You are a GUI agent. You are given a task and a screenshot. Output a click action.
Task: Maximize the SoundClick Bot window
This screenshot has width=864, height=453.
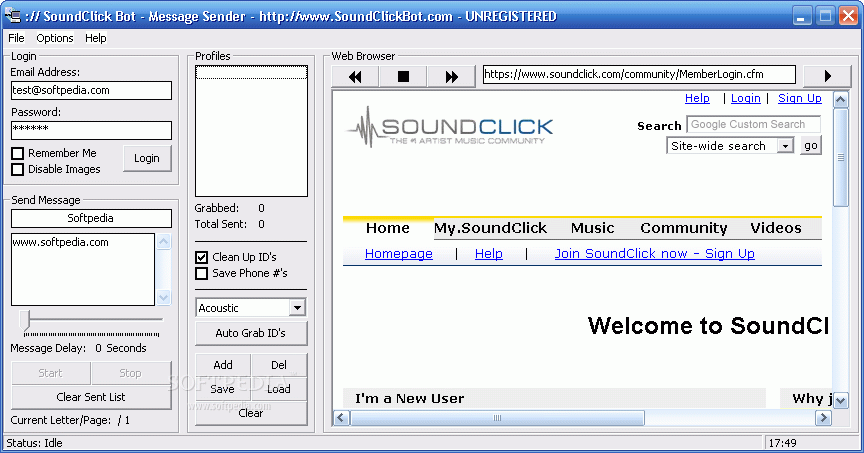click(825, 16)
